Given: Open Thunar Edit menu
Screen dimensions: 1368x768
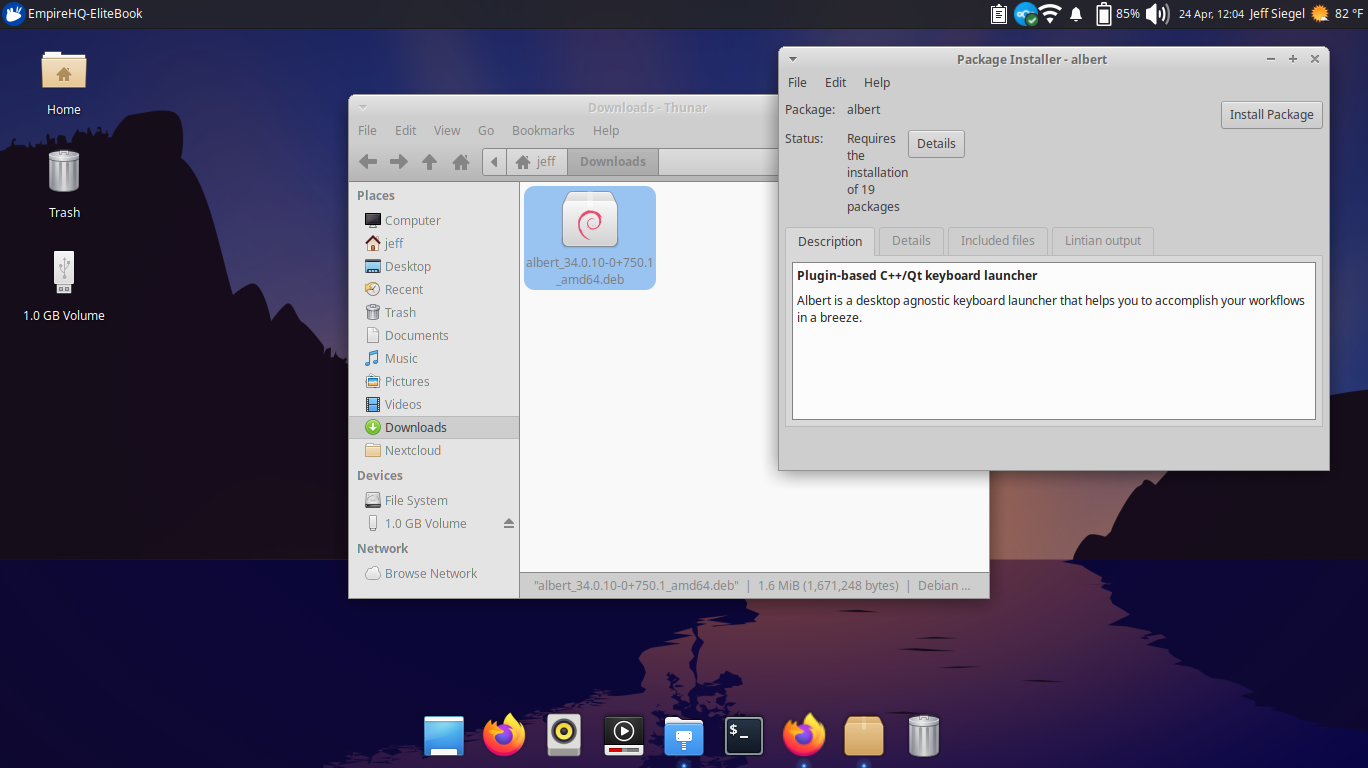Looking at the screenshot, I should (405, 130).
